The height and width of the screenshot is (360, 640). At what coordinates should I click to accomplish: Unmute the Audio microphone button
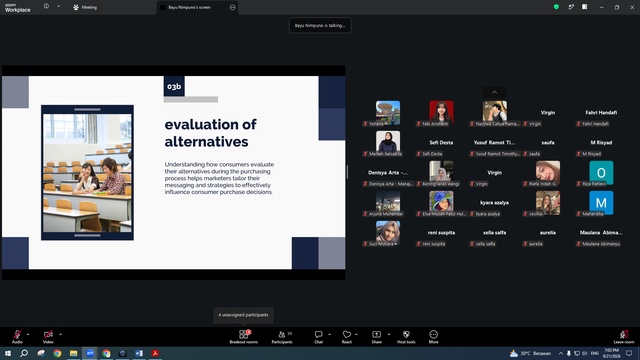(17, 336)
